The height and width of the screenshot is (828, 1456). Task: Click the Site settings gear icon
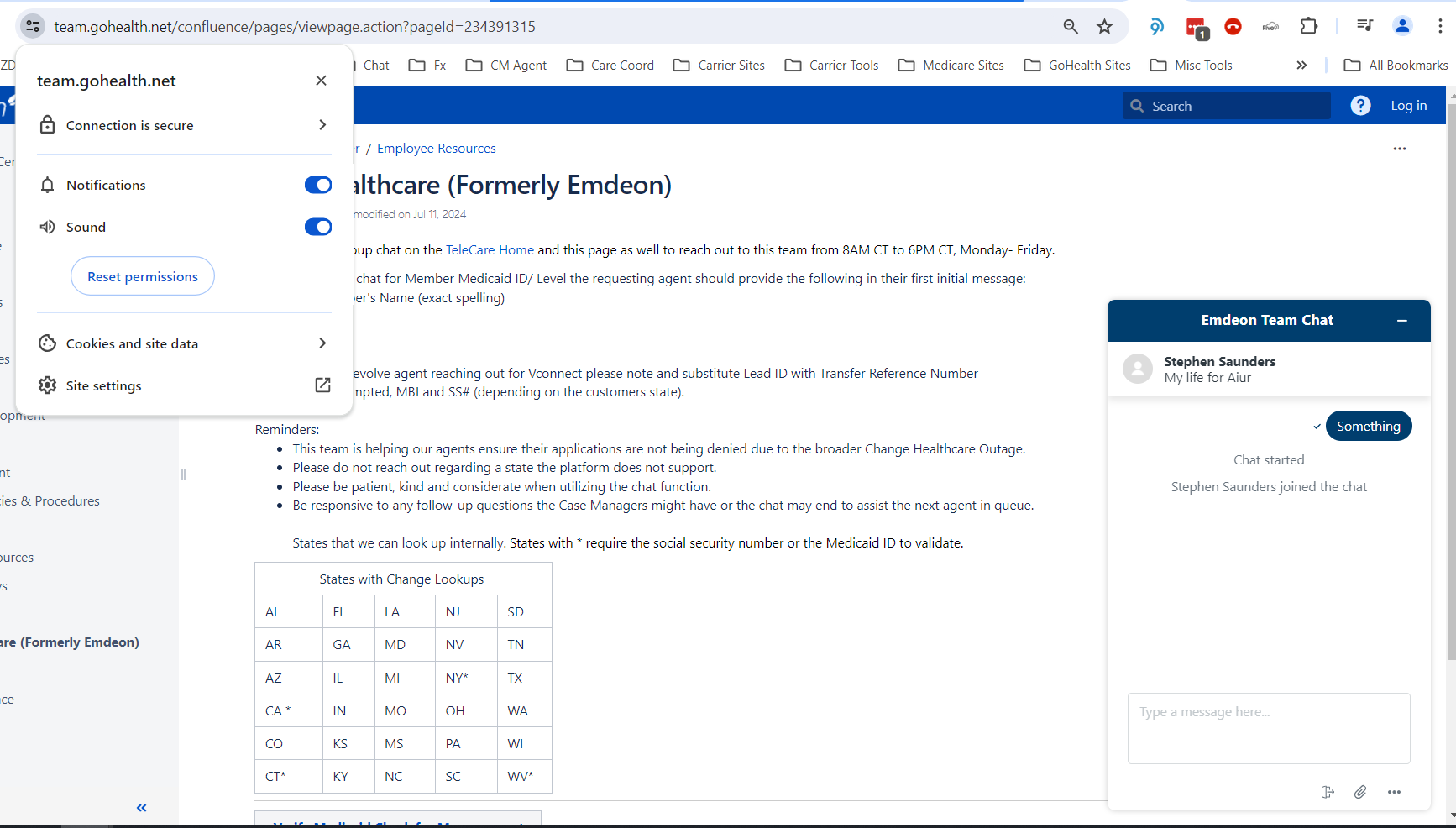[48, 385]
